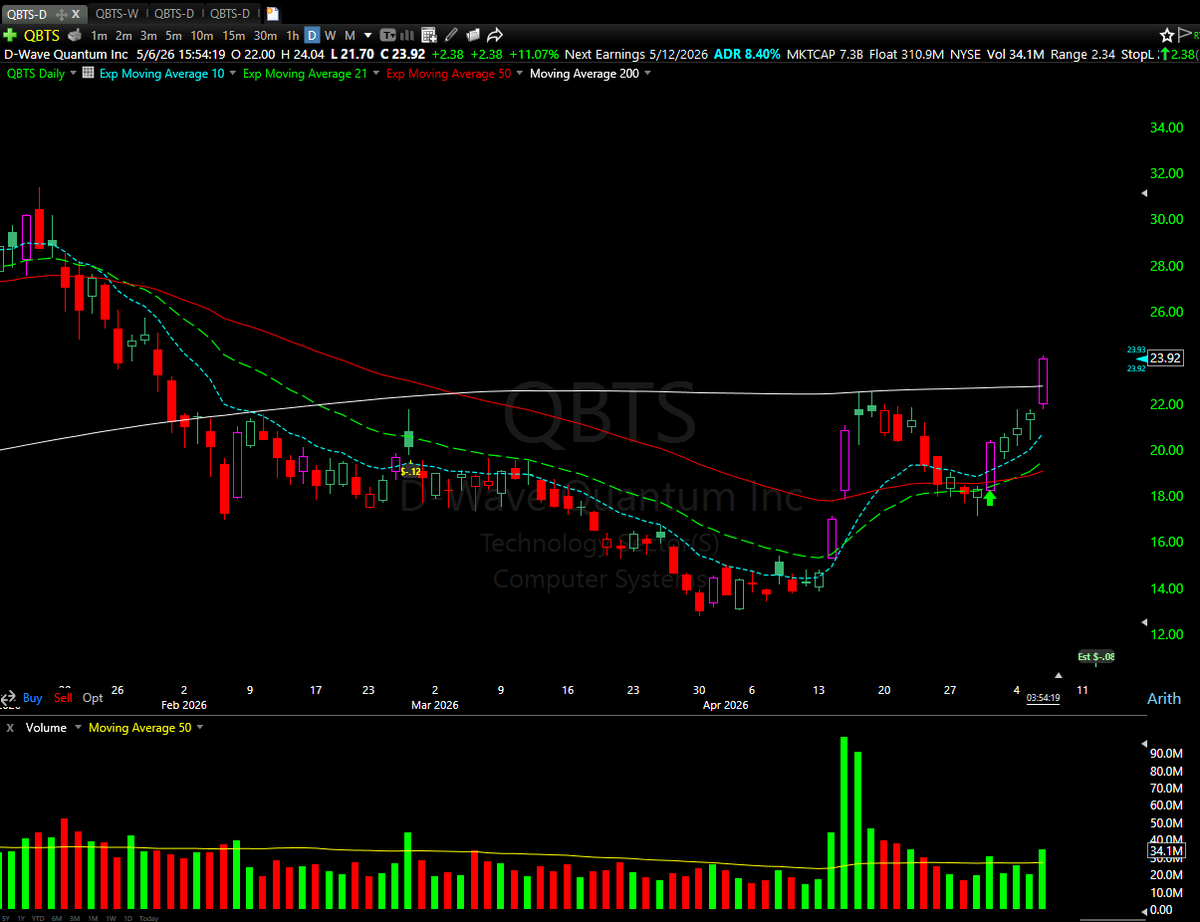Select the 15m timeframe
This screenshot has height=922, width=1200.
click(234, 36)
